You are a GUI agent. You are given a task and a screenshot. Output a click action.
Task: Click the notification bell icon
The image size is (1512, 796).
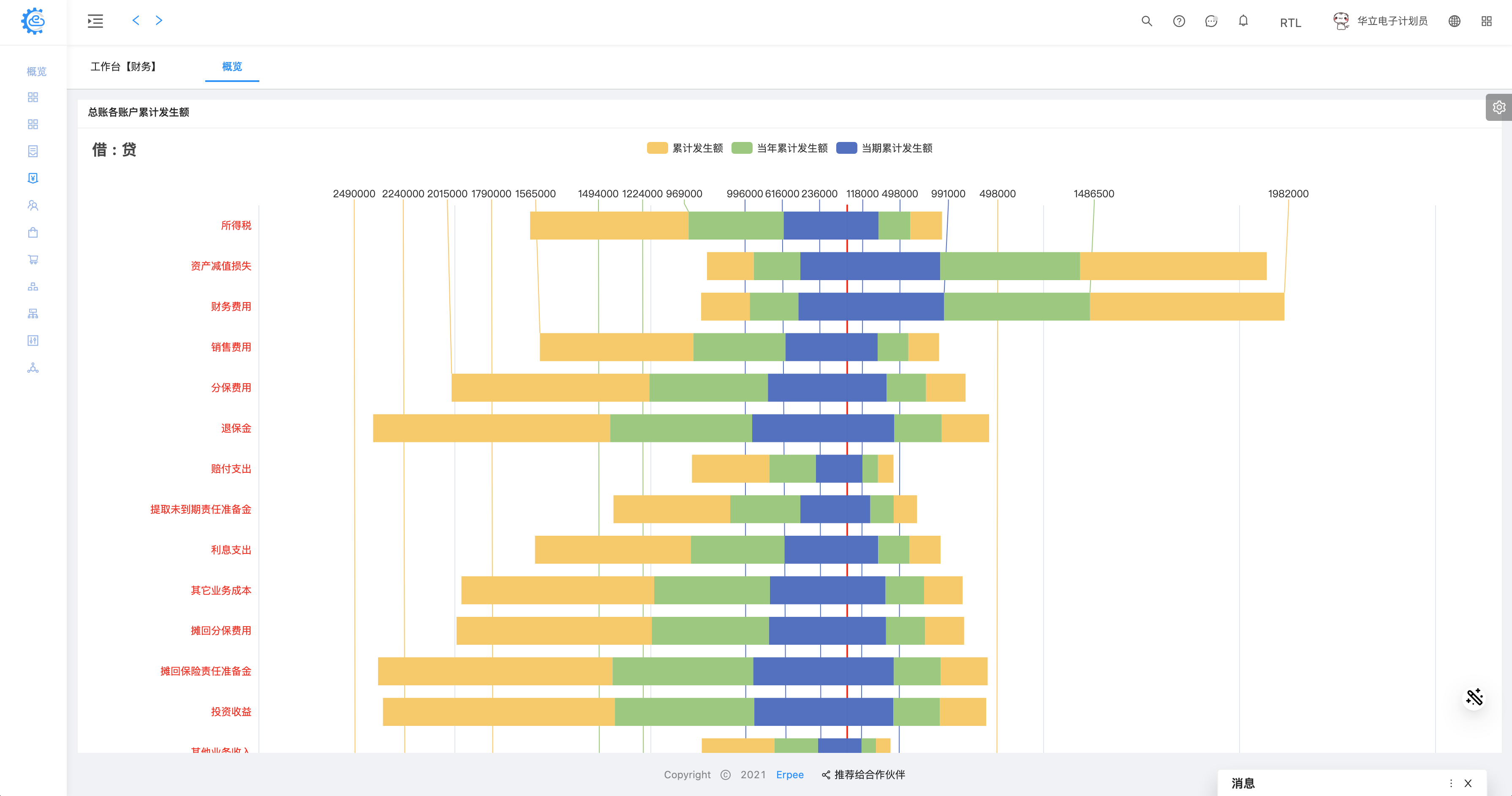1243,21
